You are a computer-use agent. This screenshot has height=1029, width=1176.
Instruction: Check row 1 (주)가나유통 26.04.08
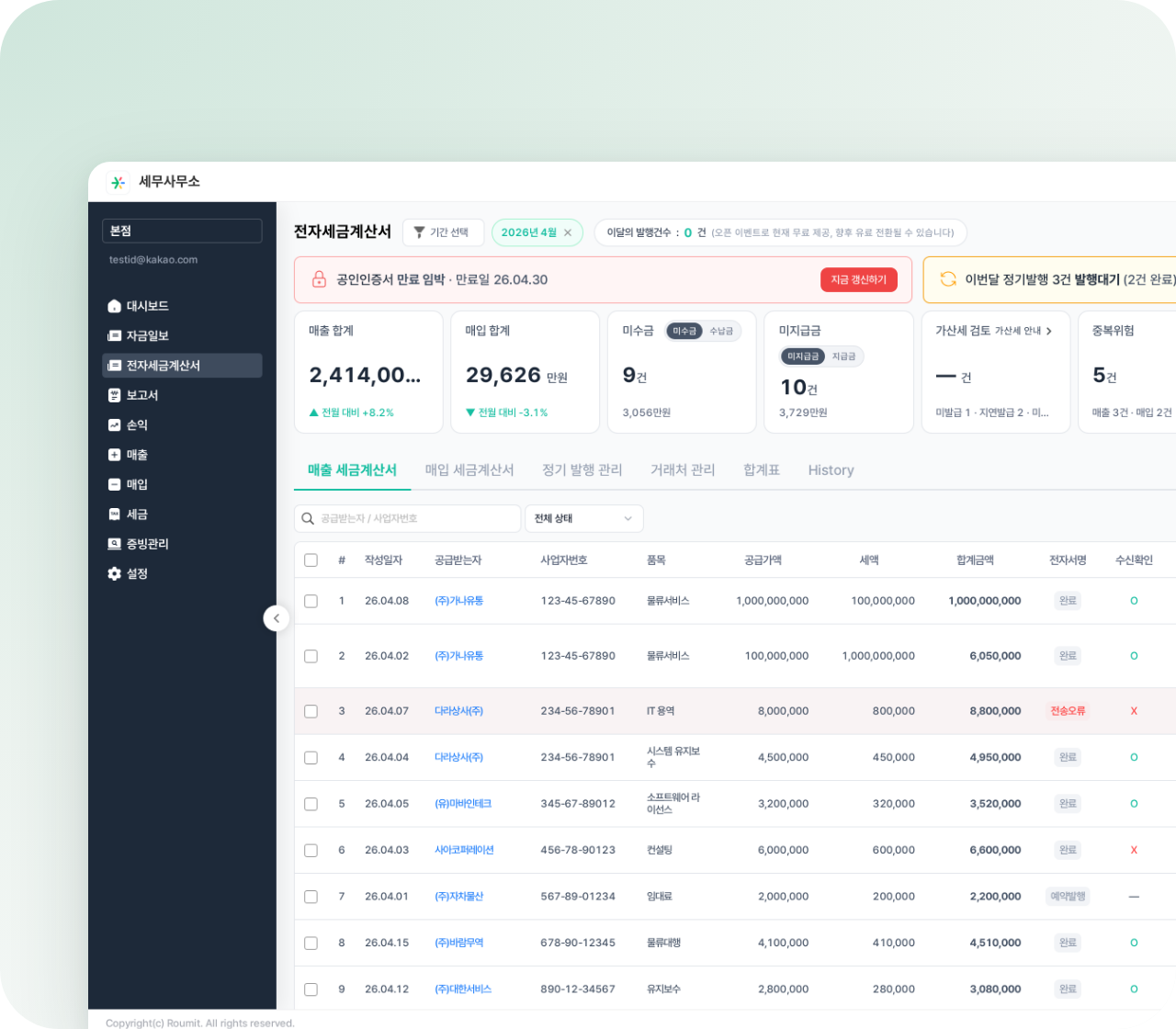pos(311,601)
